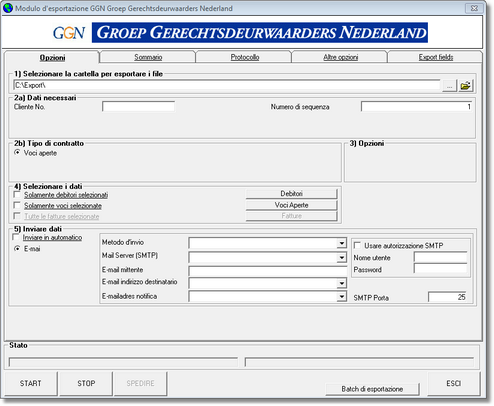Screen dimensions: 494x406
Task: Click the right Stato progress bar
Action: (359, 362)
